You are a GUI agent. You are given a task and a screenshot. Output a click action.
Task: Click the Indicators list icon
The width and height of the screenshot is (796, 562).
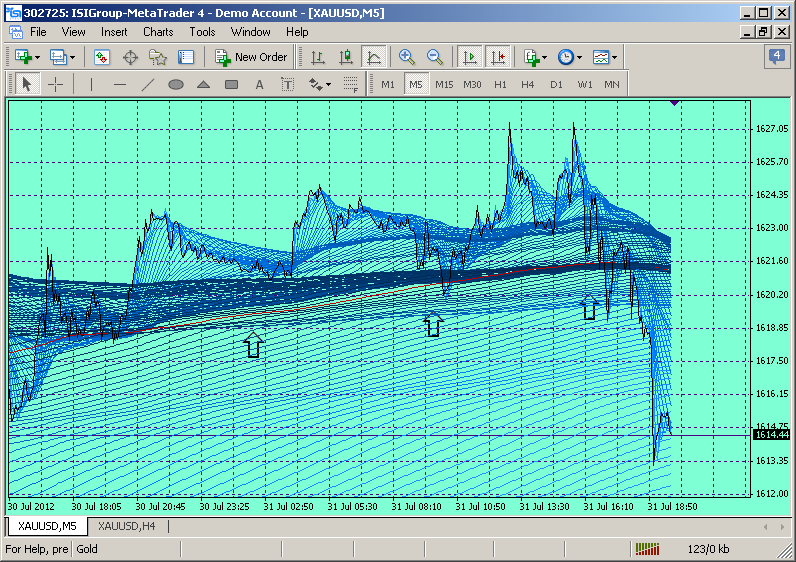click(x=531, y=57)
